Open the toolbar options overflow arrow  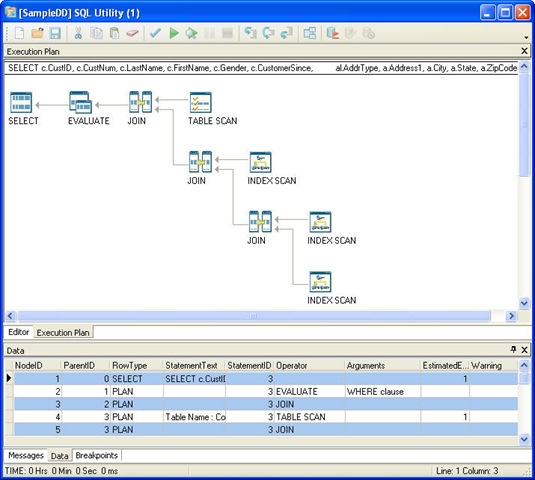coord(526,37)
